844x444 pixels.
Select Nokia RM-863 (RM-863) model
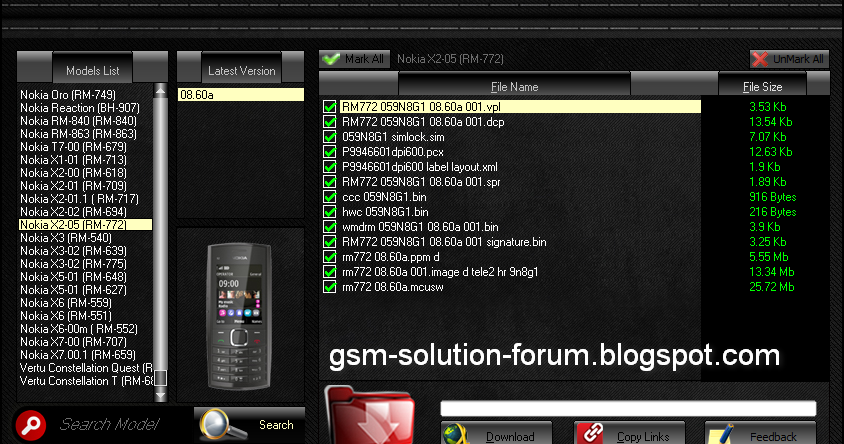tap(78, 133)
